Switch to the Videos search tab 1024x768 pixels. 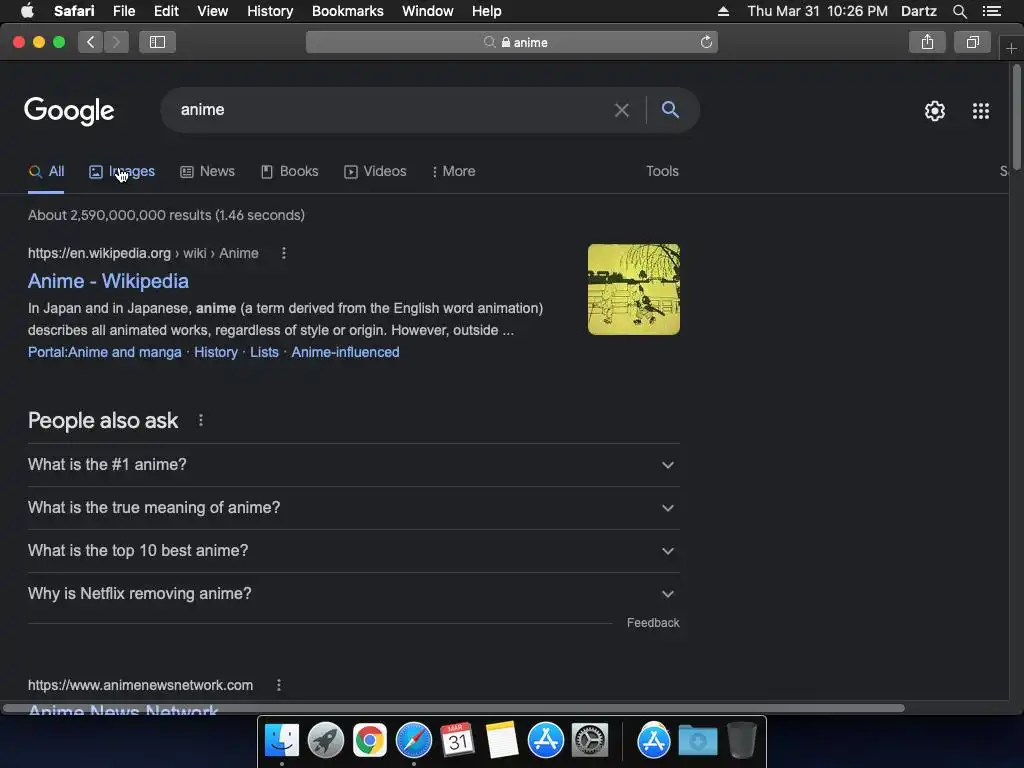(x=376, y=171)
